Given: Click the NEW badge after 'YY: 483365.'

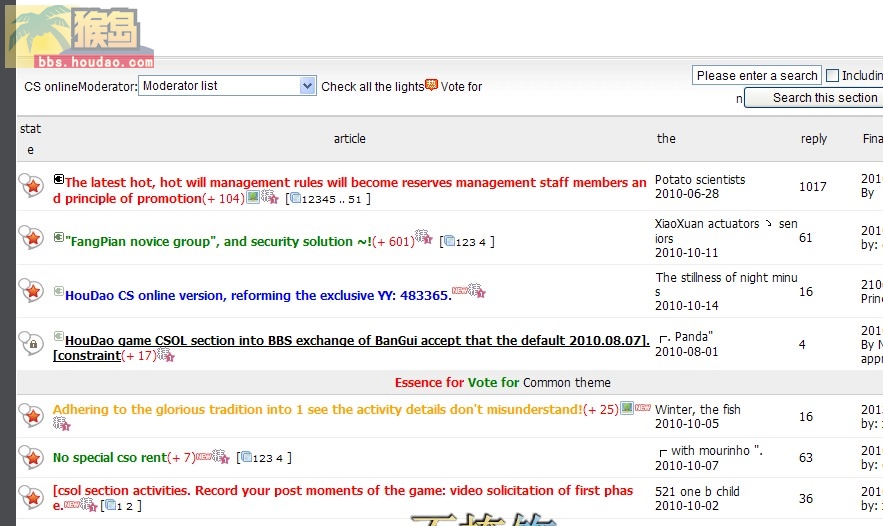Looking at the screenshot, I should coord(460,291).
